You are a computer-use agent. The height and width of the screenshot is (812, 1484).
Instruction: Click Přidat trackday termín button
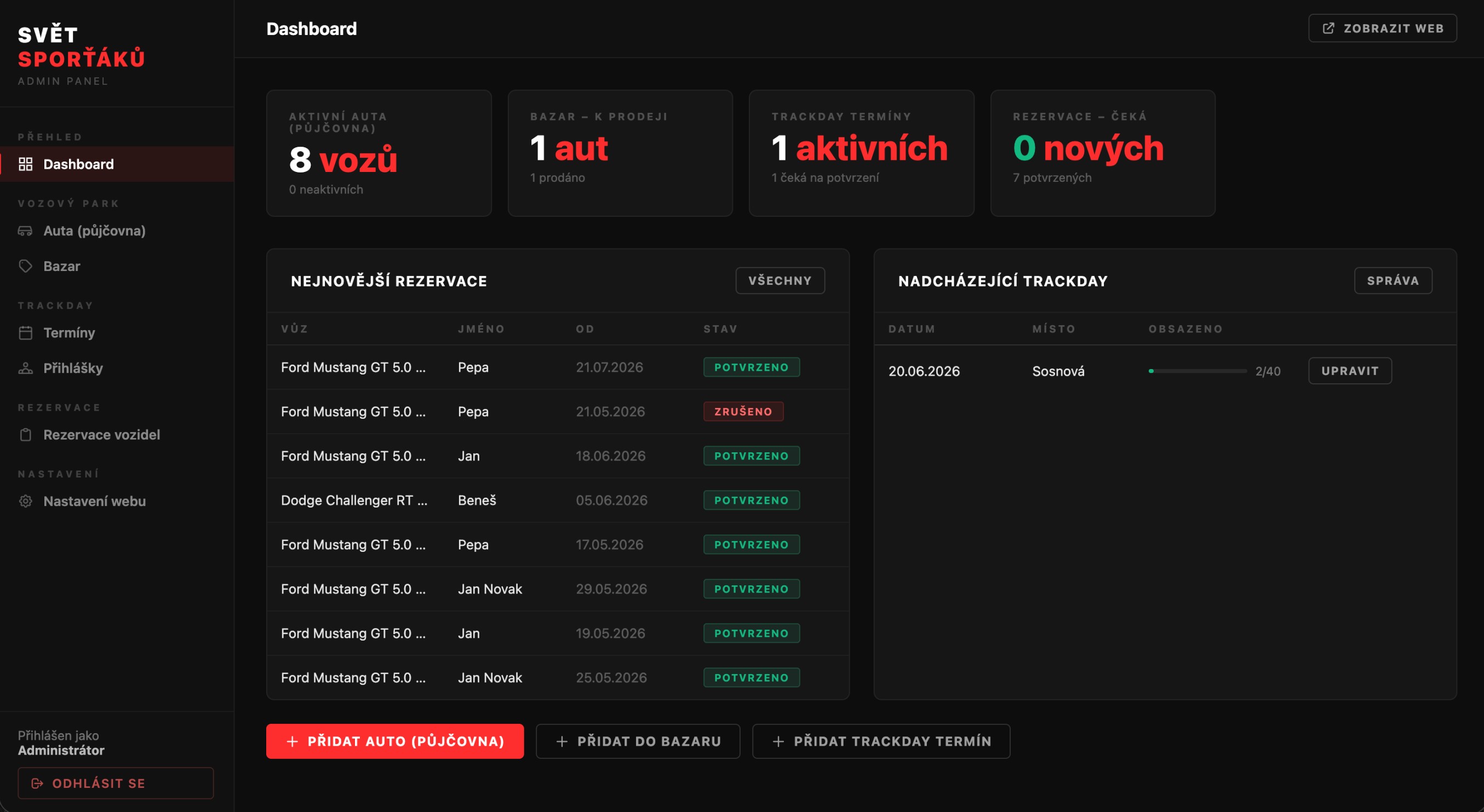(x=881, y=741)
